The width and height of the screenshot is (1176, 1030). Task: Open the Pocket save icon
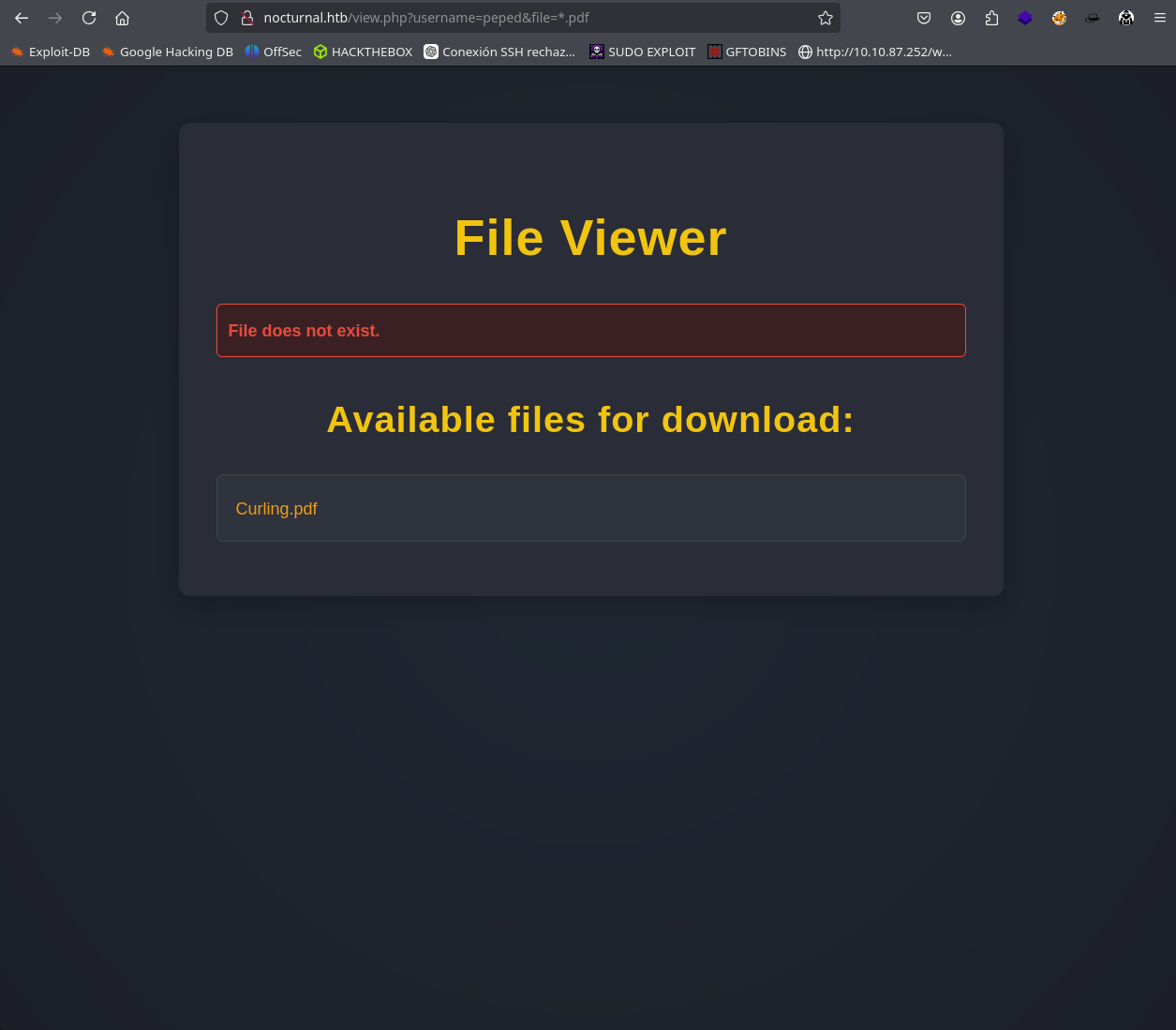click(924, 18)
